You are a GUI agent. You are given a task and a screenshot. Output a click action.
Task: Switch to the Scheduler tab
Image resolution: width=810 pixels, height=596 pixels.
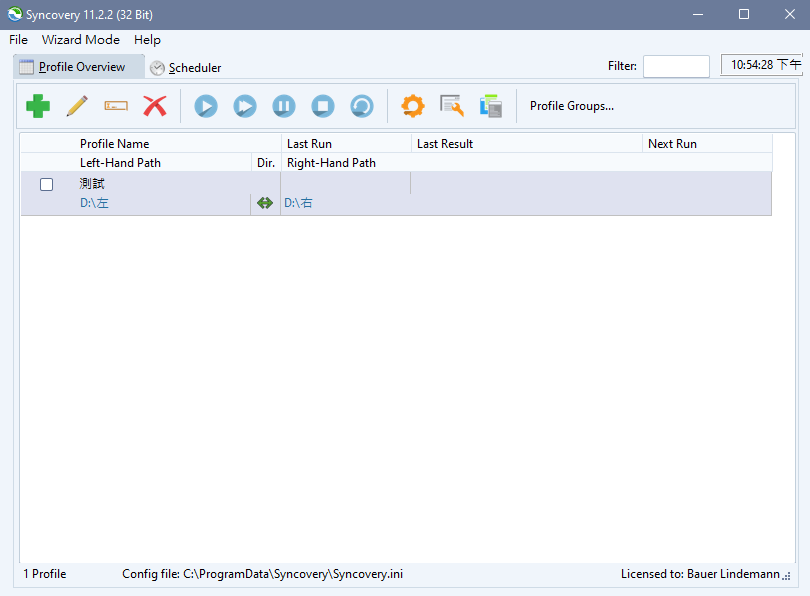186,68
